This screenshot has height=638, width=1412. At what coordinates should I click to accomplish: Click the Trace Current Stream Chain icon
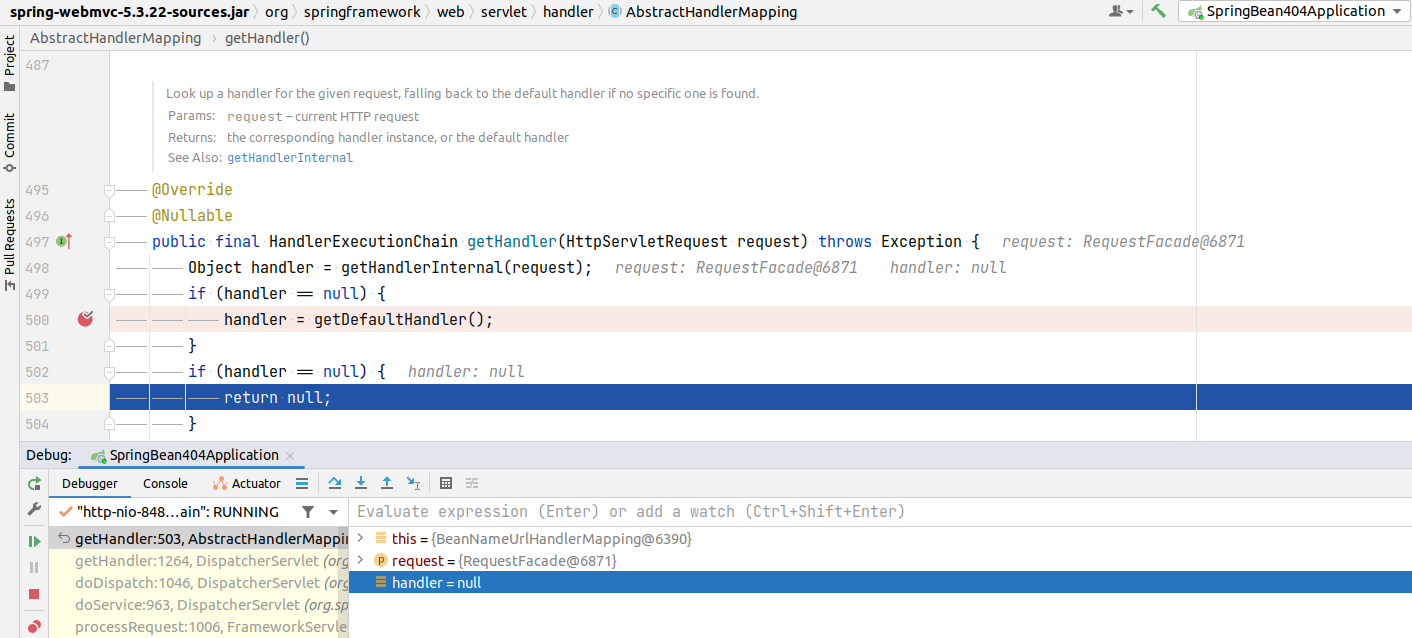[x=472, y=483]
